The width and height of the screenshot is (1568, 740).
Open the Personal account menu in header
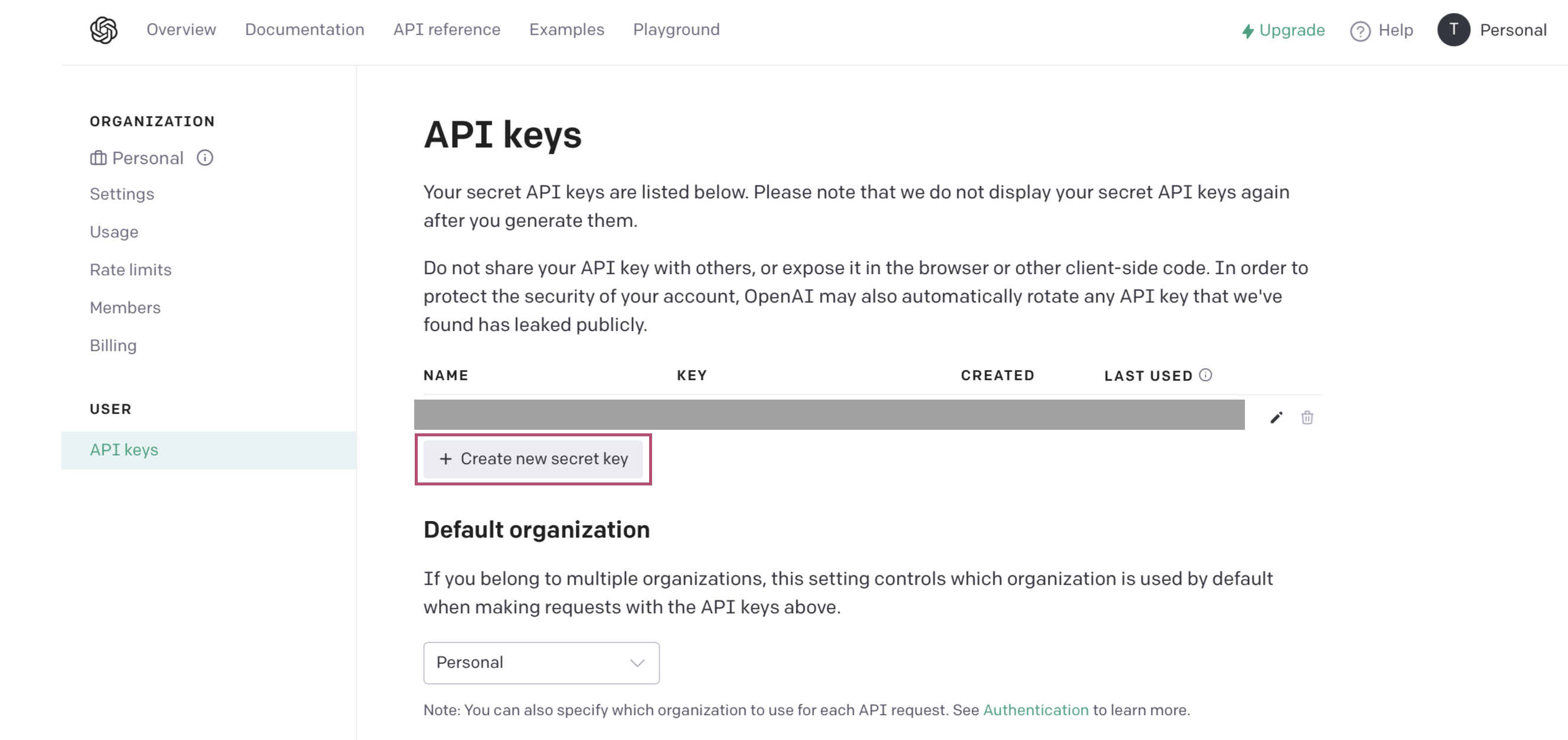[1512, 30]
